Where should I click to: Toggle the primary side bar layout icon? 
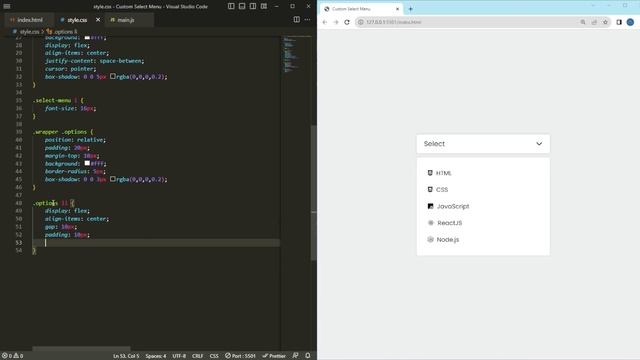231,6
